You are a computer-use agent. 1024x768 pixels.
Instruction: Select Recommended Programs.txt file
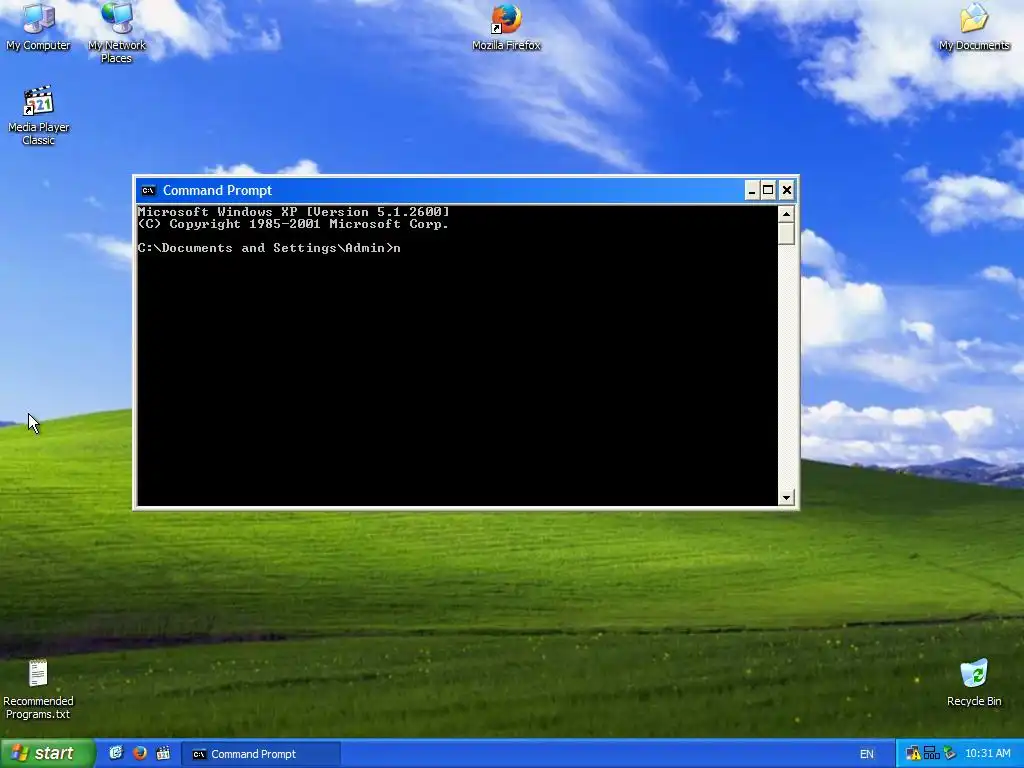(39, 690)
